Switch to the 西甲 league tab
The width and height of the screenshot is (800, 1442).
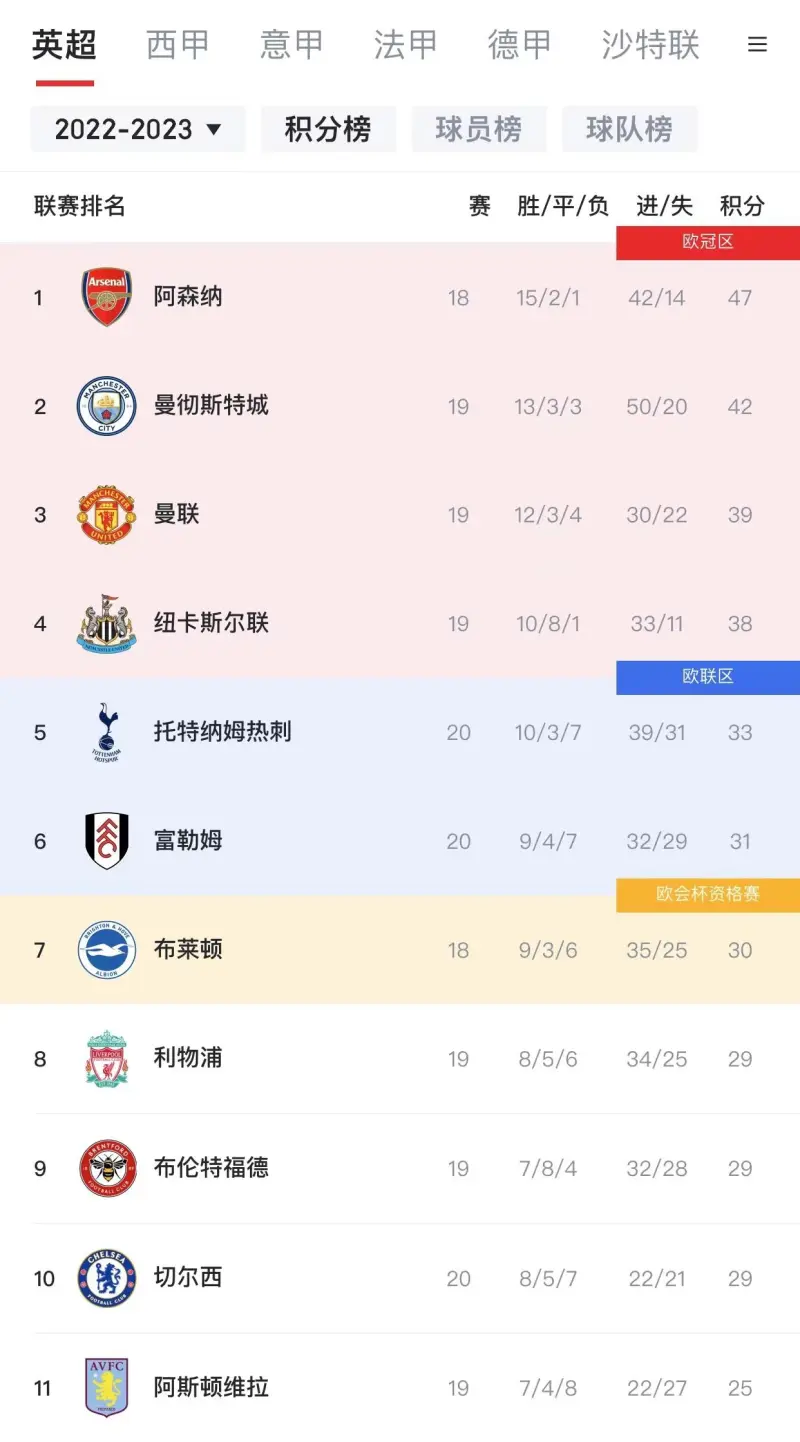click(x=178, y=45)
